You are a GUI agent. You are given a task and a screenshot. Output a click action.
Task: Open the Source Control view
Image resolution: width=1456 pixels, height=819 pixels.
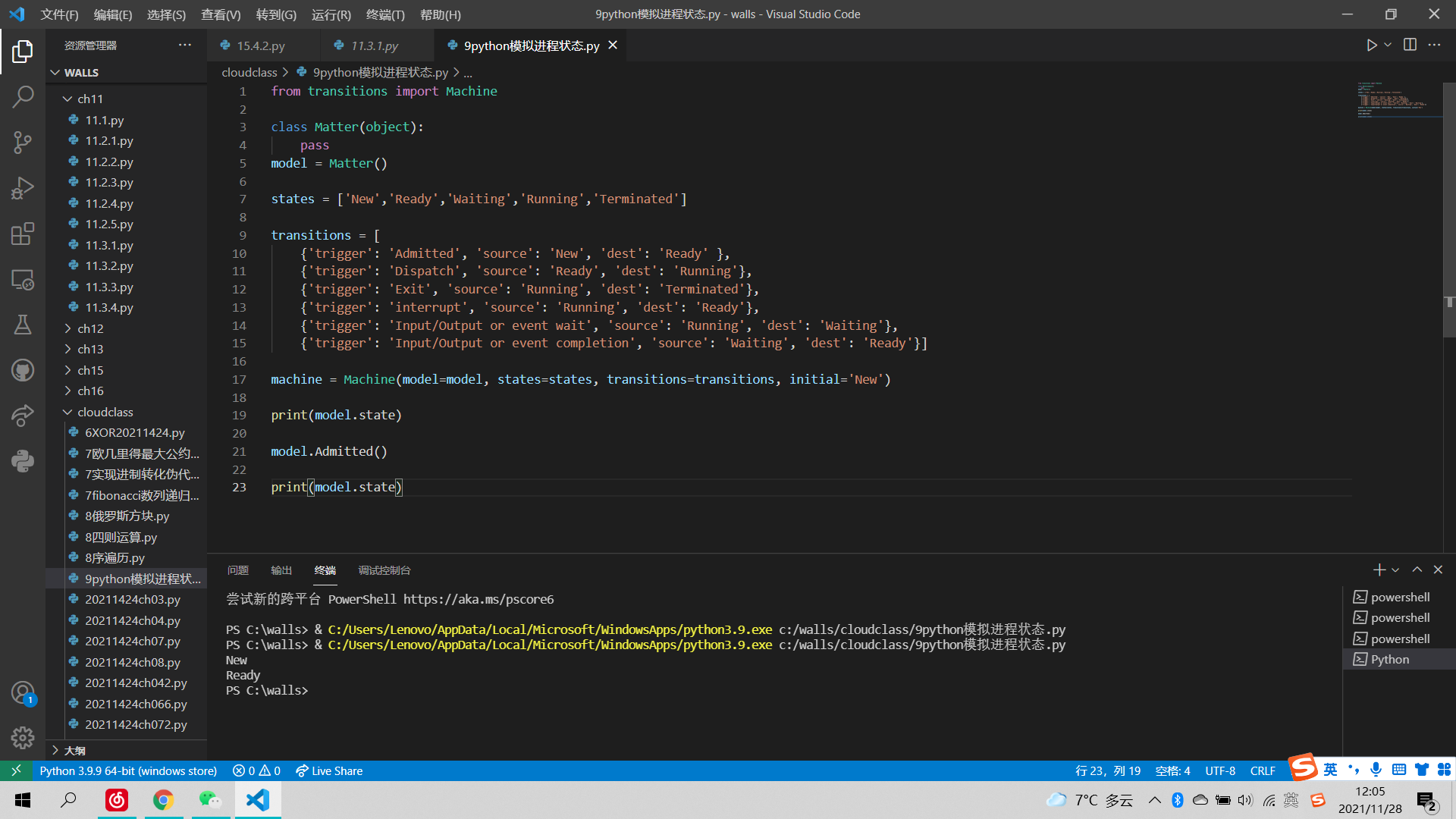click(23, 142)
